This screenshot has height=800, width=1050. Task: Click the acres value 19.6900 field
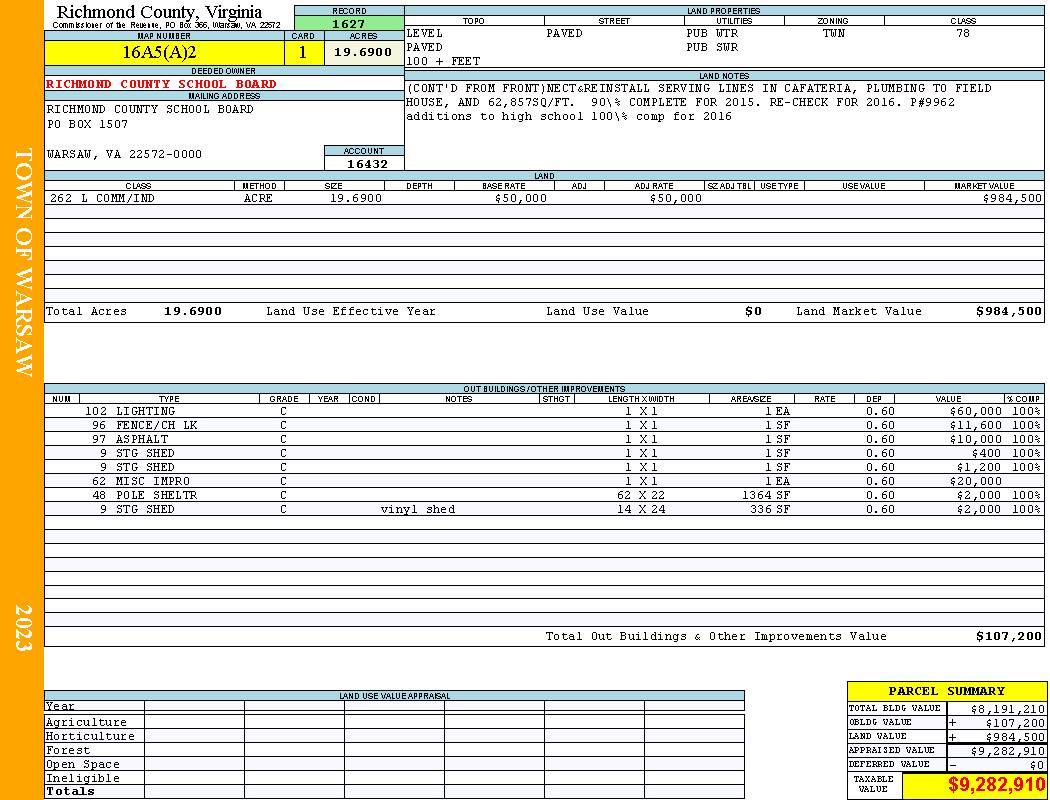[x=364, y=53]
